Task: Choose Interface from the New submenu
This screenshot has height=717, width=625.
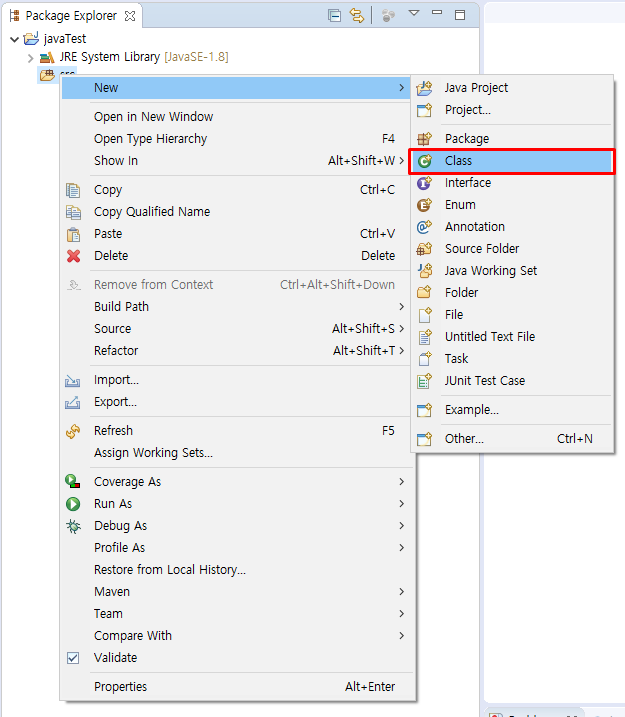Action: (x=512, y=183)
